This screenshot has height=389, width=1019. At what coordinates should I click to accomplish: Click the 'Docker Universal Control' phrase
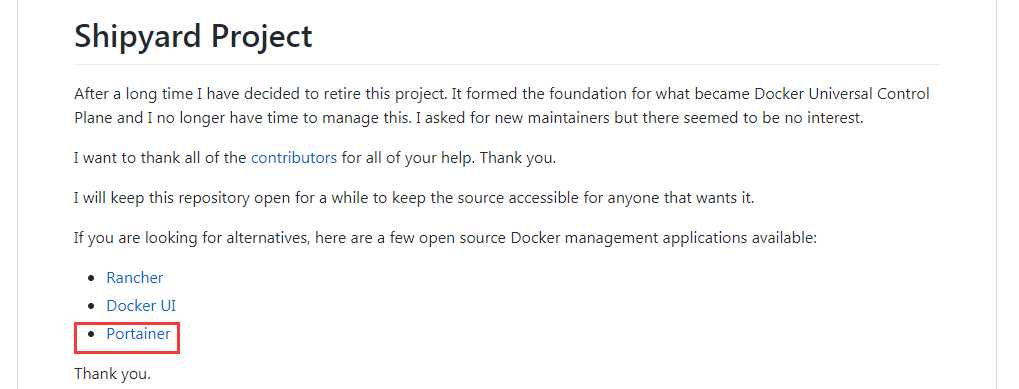tap(842, 94)
